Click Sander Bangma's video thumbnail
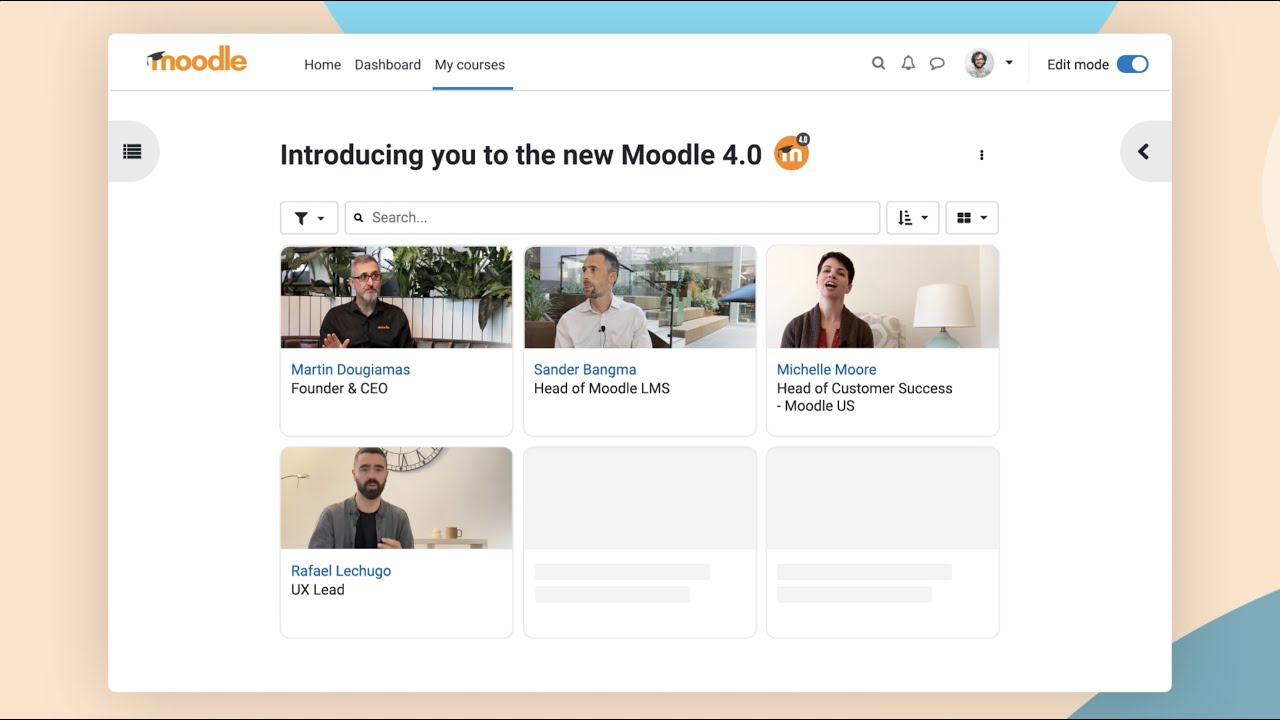The image size is (1280, 720). (x=639, y=297)
